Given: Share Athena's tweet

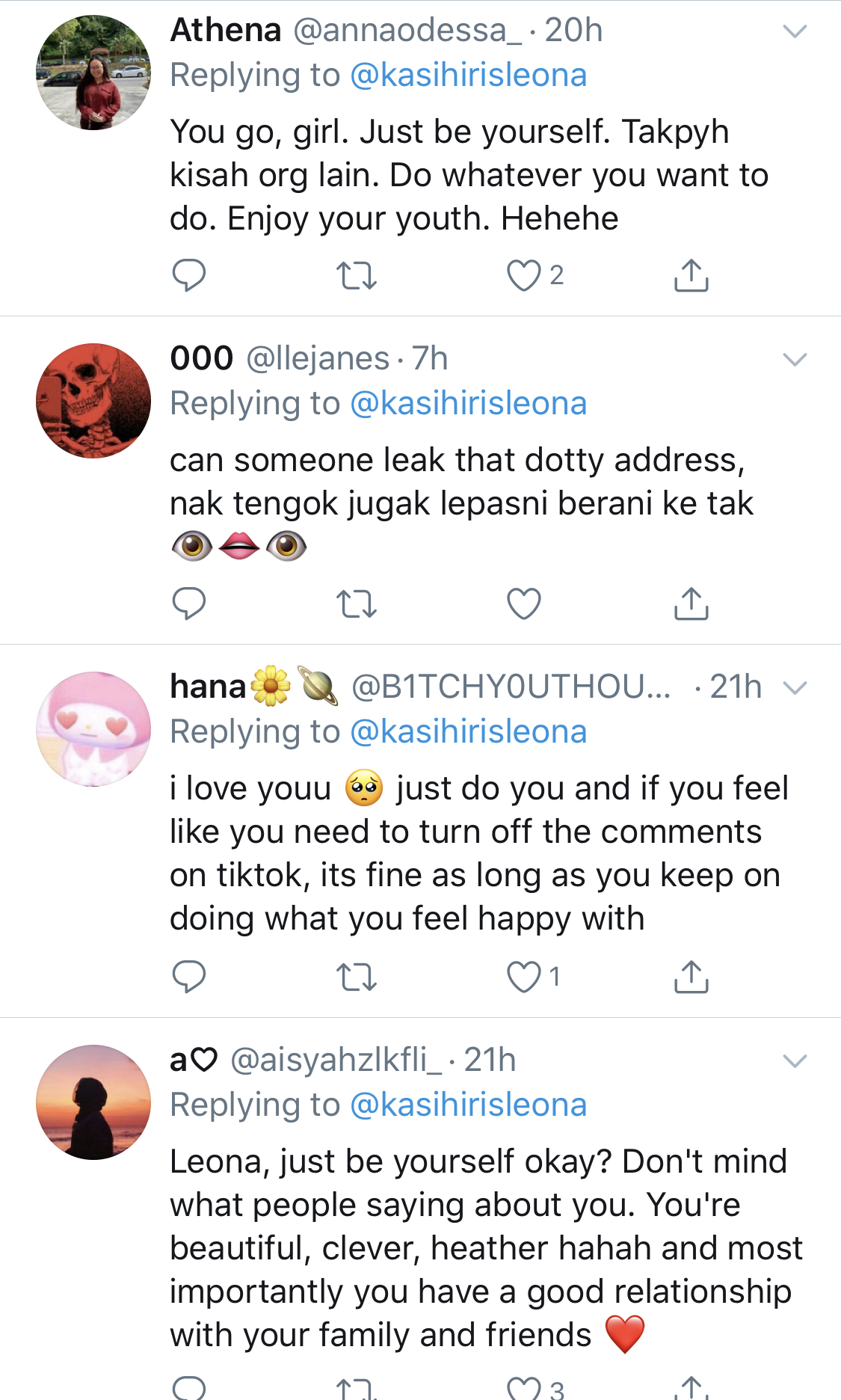Looking at the screenshot, I should coord(691,275).
